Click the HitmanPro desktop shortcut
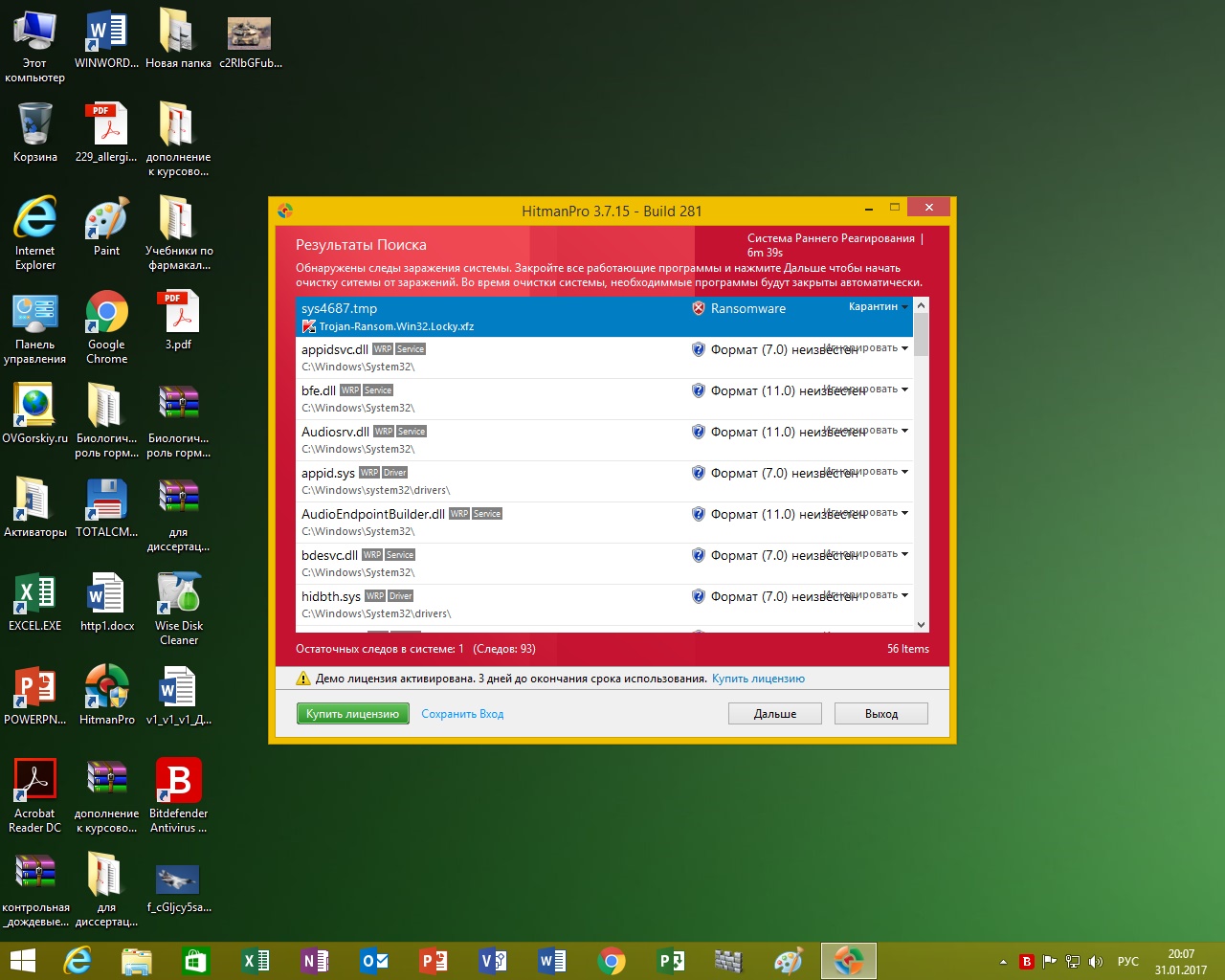This screenshot has height=980, width=1225. coord(106,693)
